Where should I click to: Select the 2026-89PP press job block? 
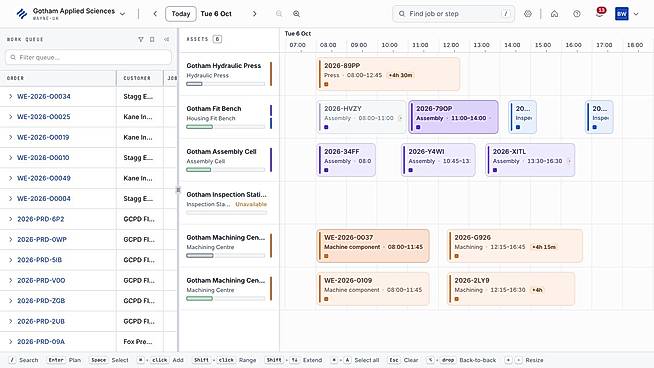388,74
